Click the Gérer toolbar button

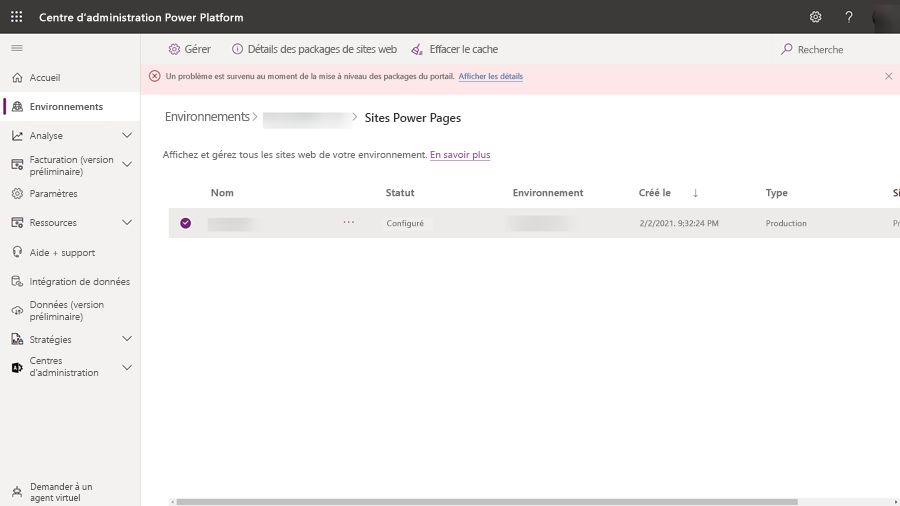[x=189, y=49]
